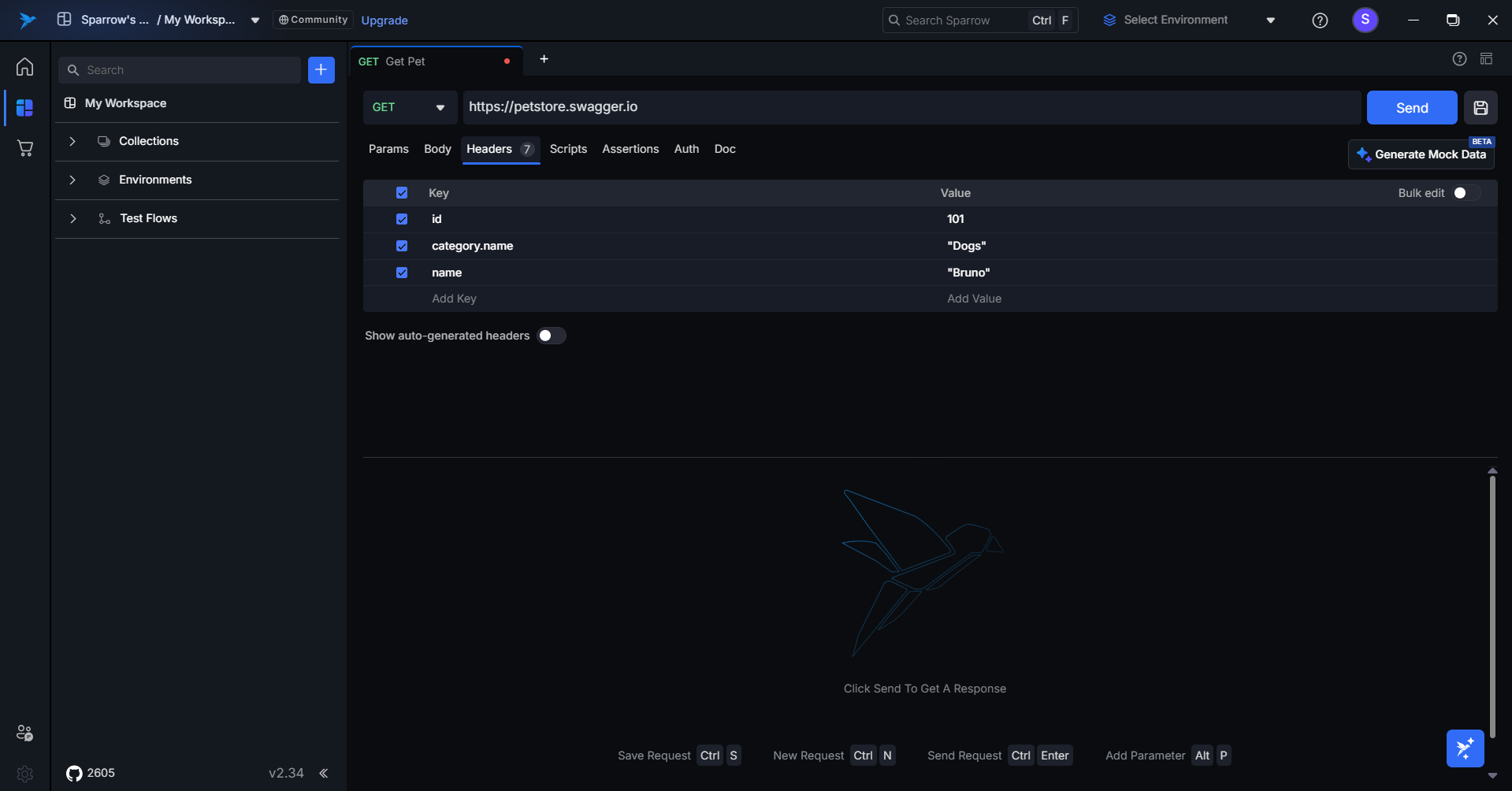
Task: Enable the Bulk edit toggle
Action: (x=1465, y=193)
